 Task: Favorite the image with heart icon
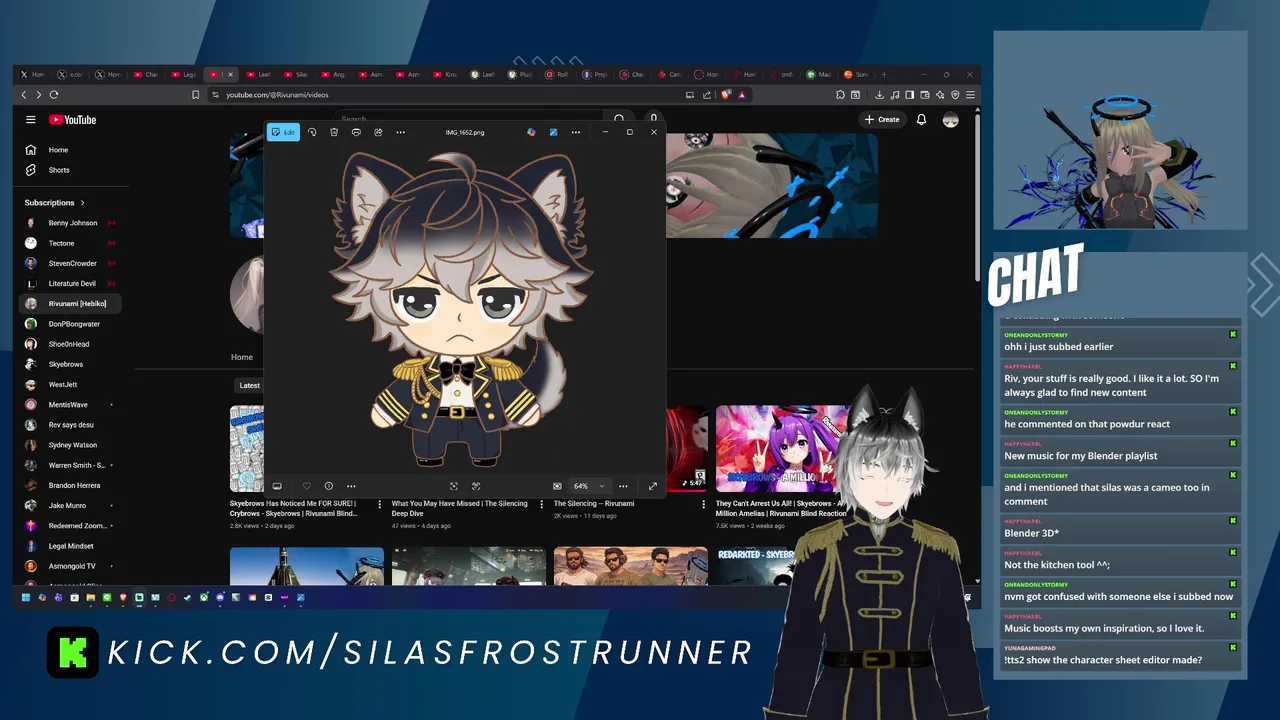[x=307, y=486]
